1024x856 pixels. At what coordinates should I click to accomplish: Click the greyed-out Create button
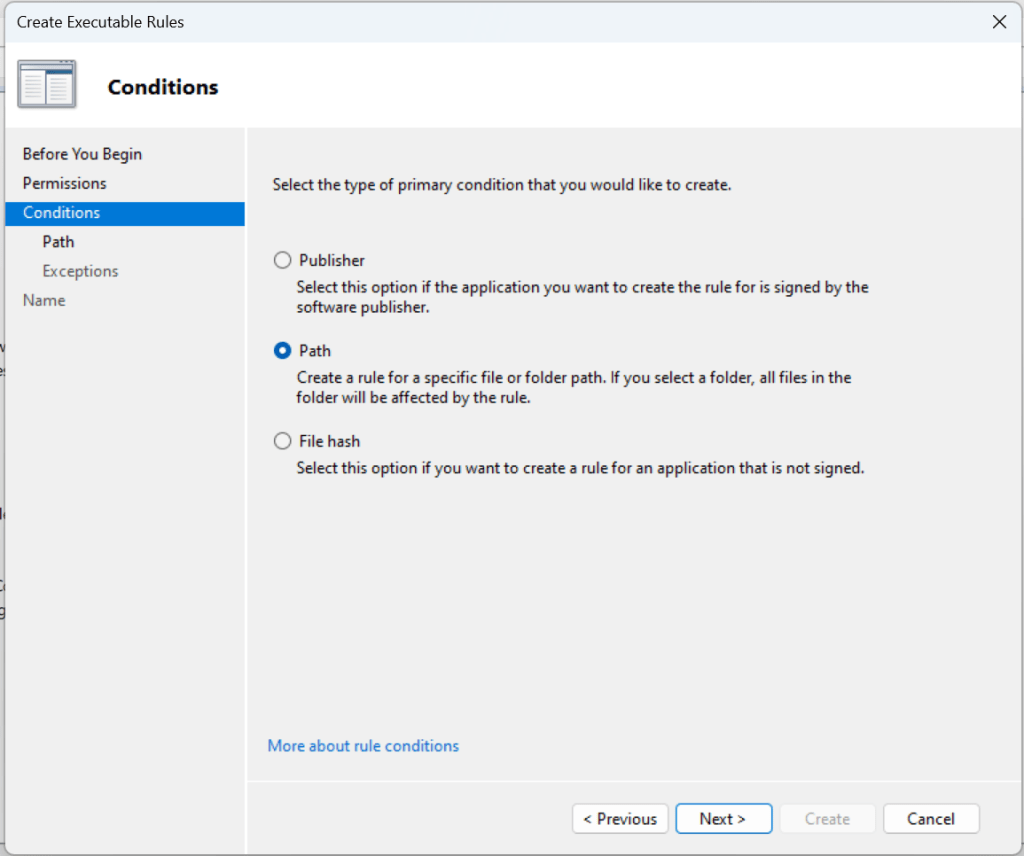pyautogui.click(x=827, y=819)
